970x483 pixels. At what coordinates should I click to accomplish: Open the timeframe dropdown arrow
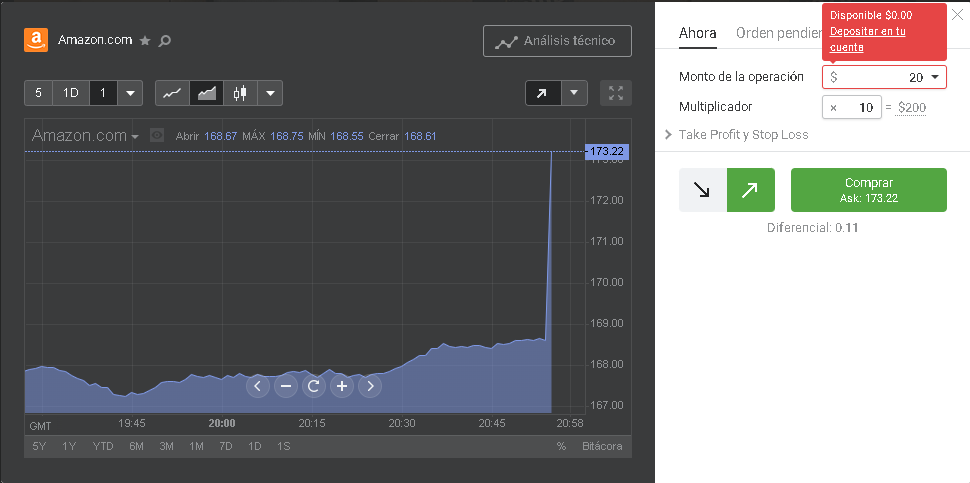[130, 93]
